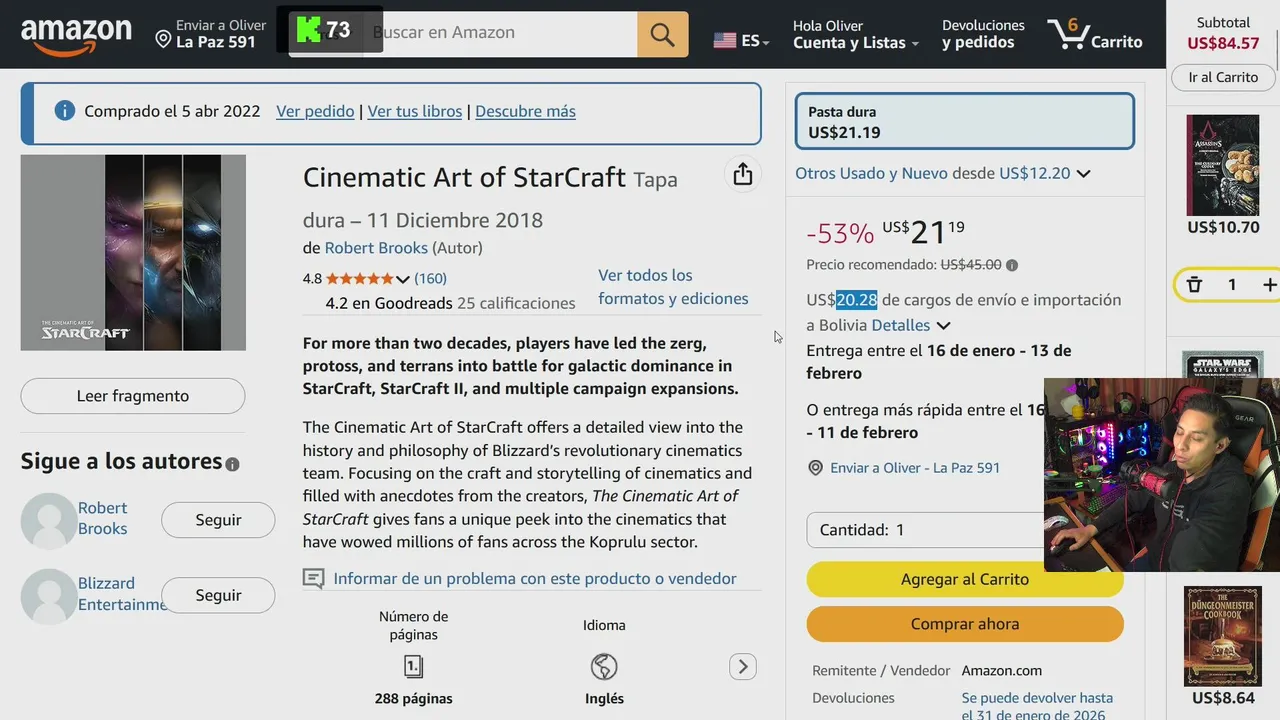
Task: Click the StarCraft book cover image
Action: point(133,252)
